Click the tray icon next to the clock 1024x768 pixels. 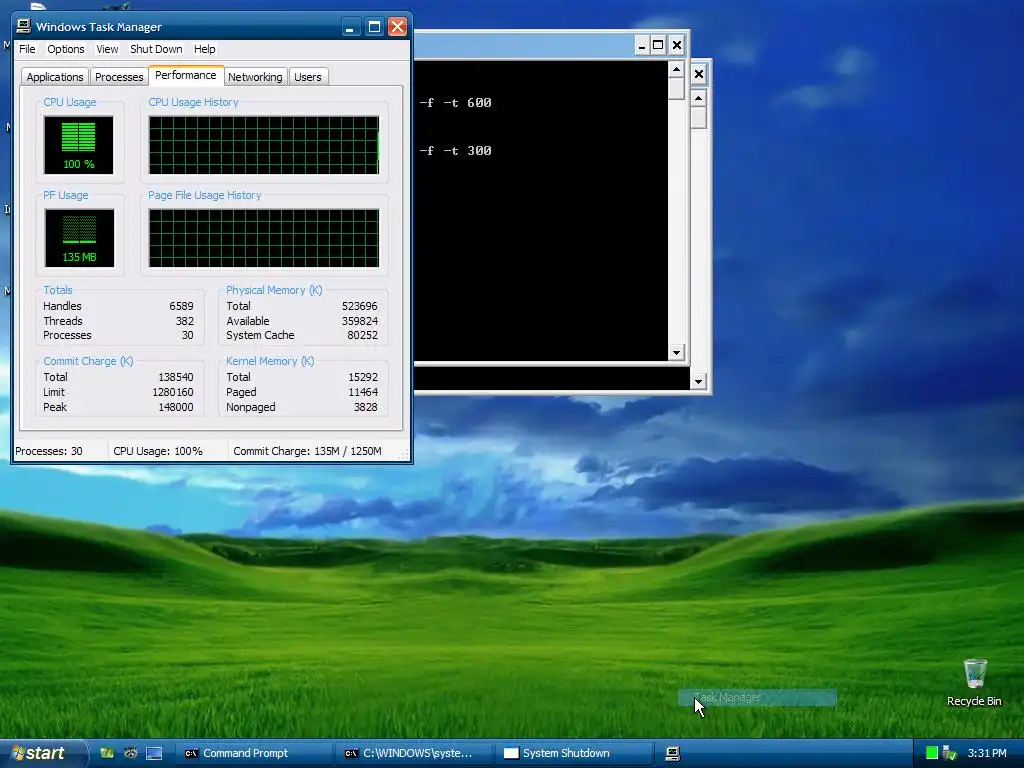[950, 753]
